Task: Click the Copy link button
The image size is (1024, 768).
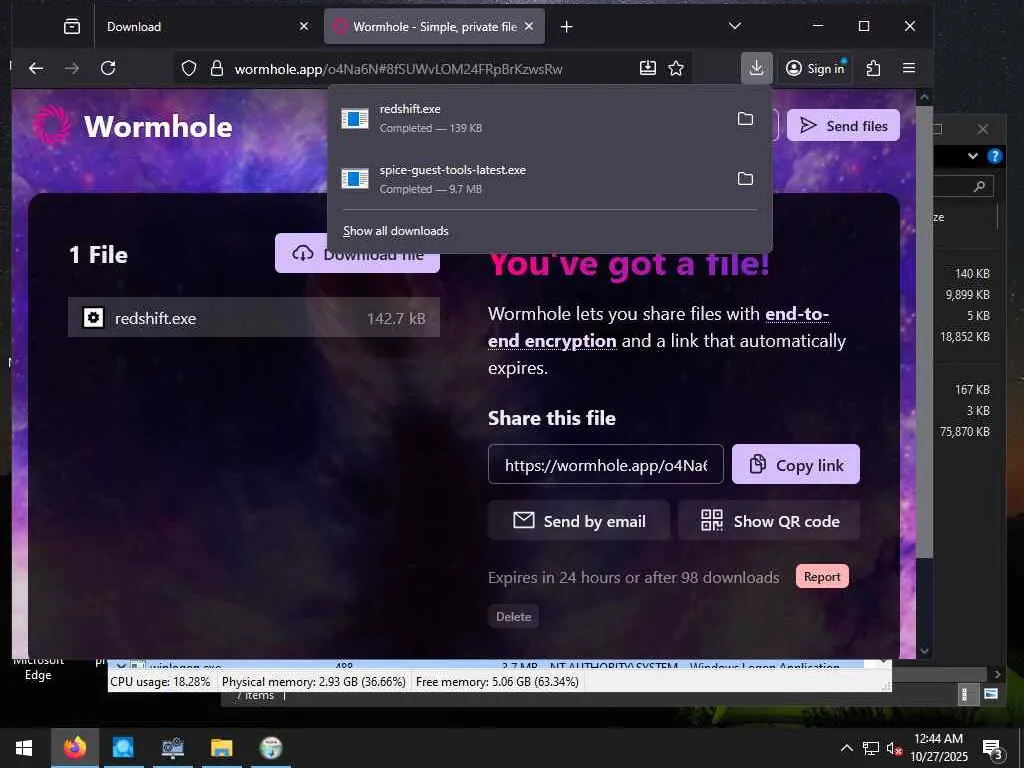Action: tap(795, 464)
